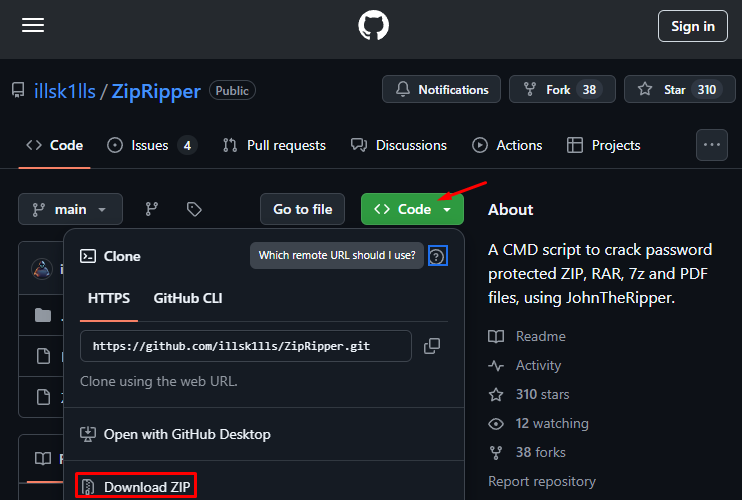742x500 pixels.
Task: View tags via the tag icon
Action: (194, 209)
